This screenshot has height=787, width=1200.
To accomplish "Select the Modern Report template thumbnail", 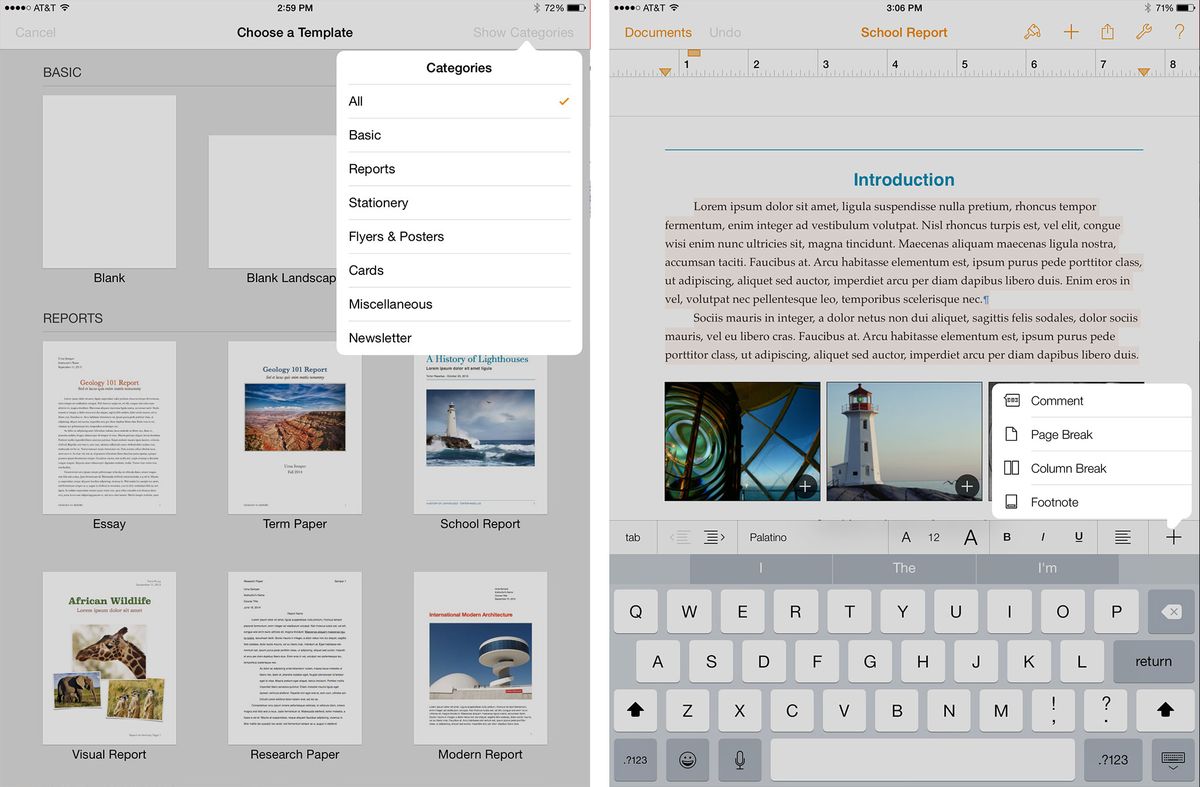I will [x=480, y=657].
